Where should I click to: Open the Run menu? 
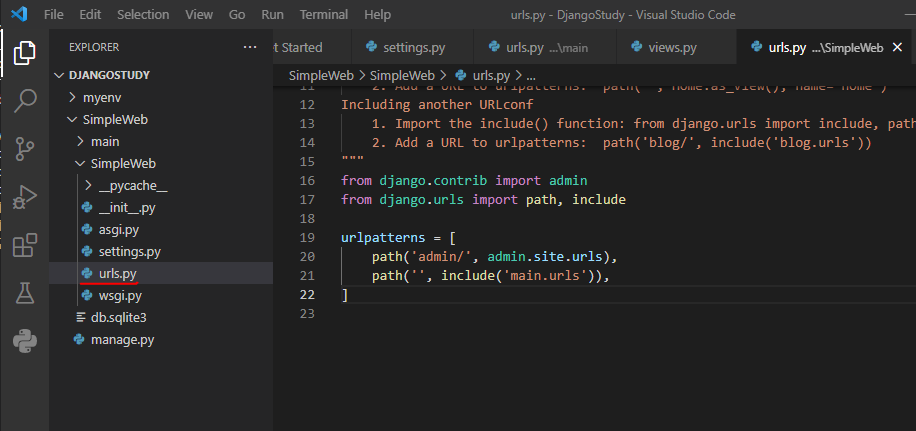coord(272,15)
